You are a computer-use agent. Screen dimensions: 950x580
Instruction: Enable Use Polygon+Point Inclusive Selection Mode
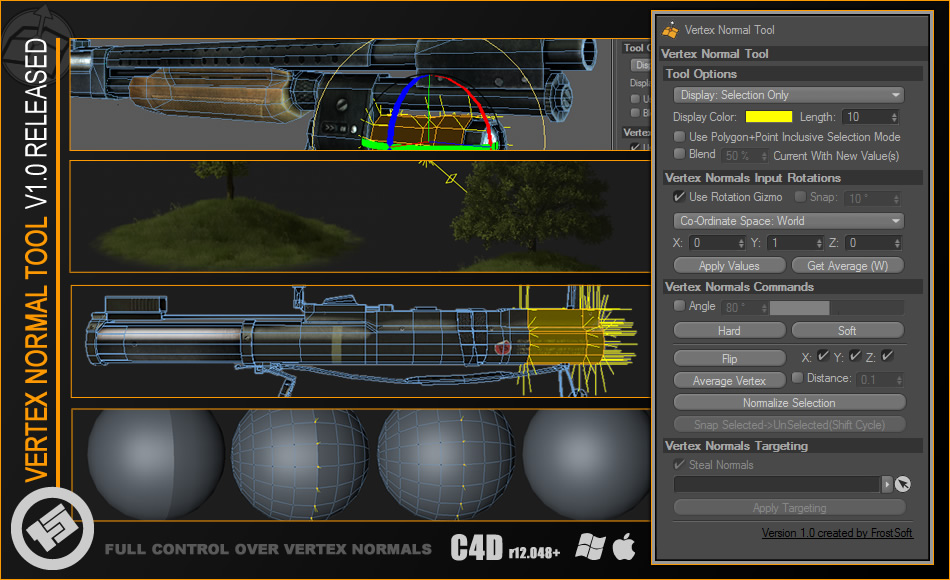point(679,137)
